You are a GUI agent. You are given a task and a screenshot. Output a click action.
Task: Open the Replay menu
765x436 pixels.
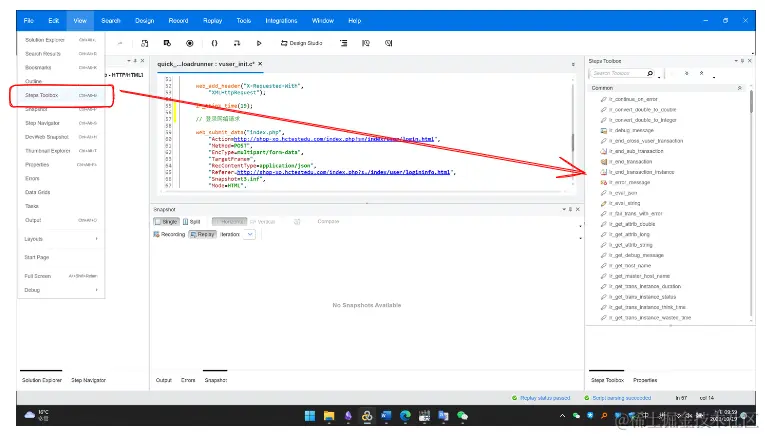(213, 20)
